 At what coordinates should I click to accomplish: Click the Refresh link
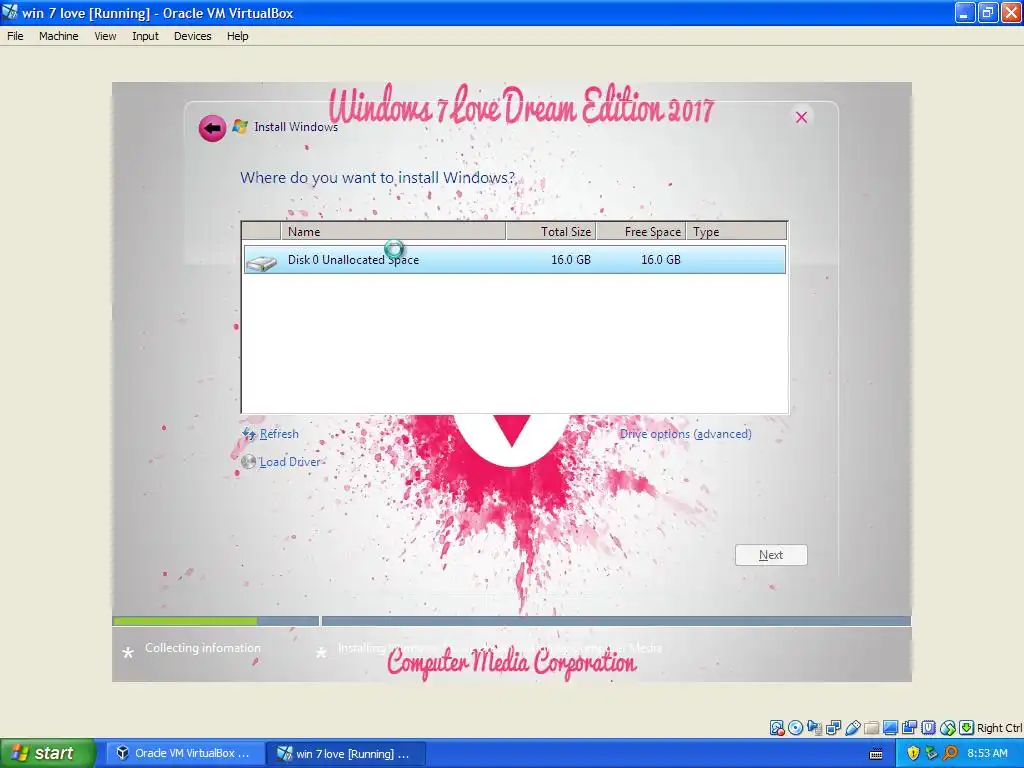pyautogui.click(x=279, y=434)
